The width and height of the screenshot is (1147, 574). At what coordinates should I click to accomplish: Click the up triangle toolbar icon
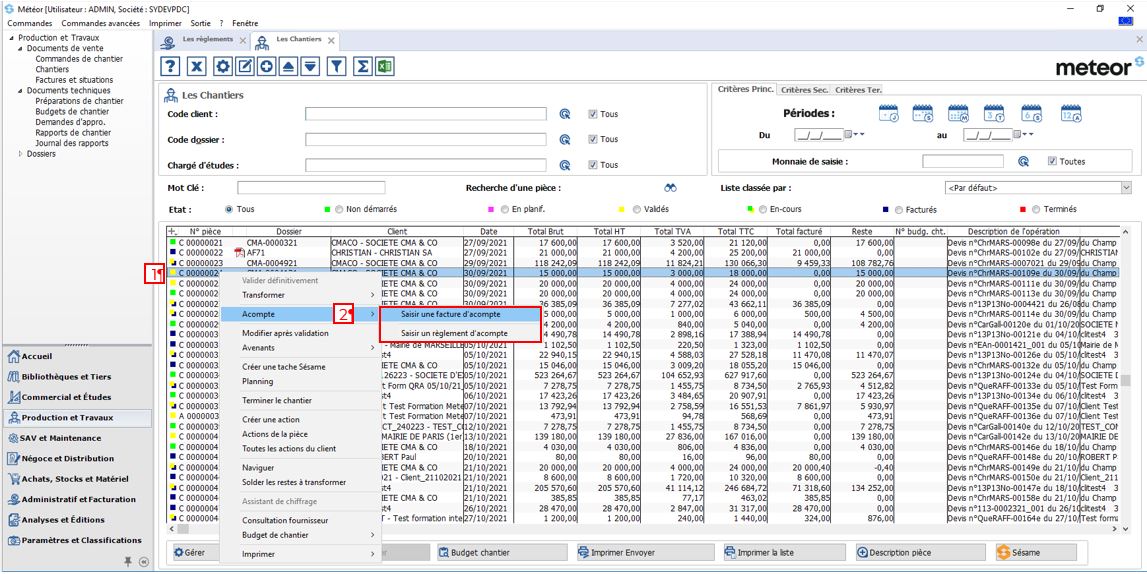(289, 67)
